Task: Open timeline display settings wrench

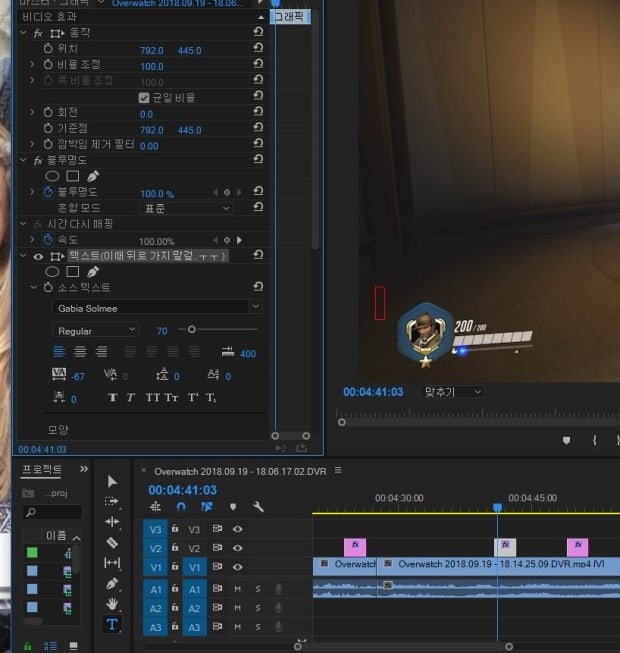Action: tap(259, 507)
